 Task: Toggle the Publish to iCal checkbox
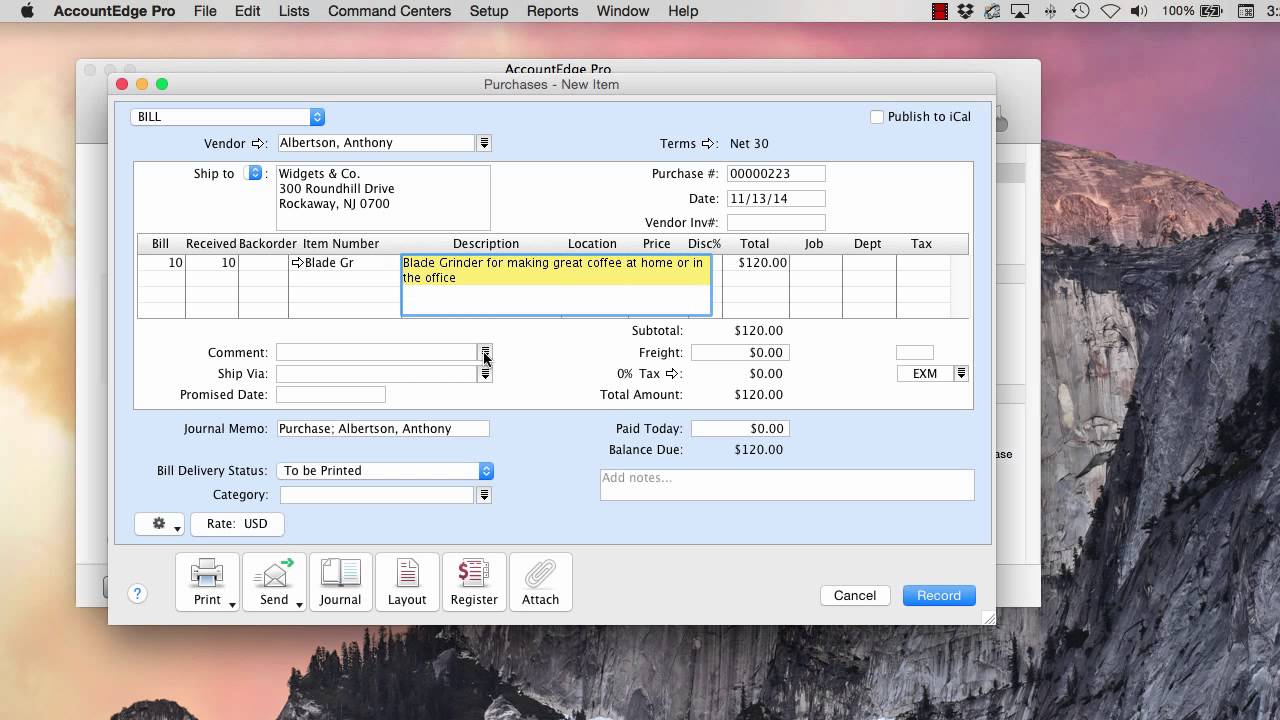(877, 117)
